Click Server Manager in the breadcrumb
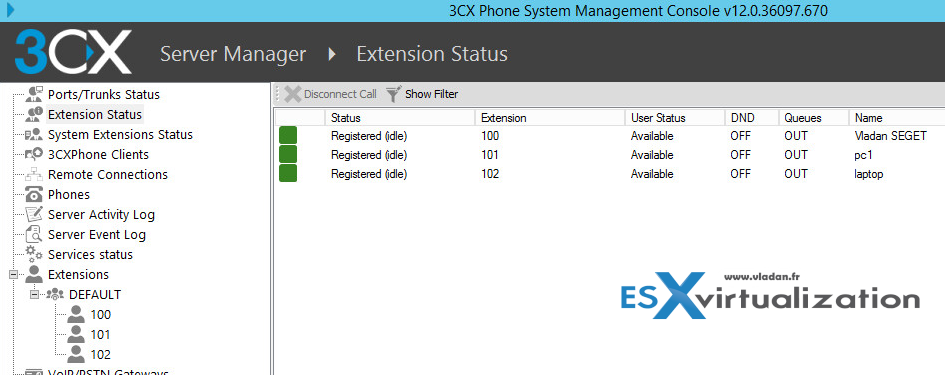The width and height of the screenshot is (945, 375). coord(233,54)
